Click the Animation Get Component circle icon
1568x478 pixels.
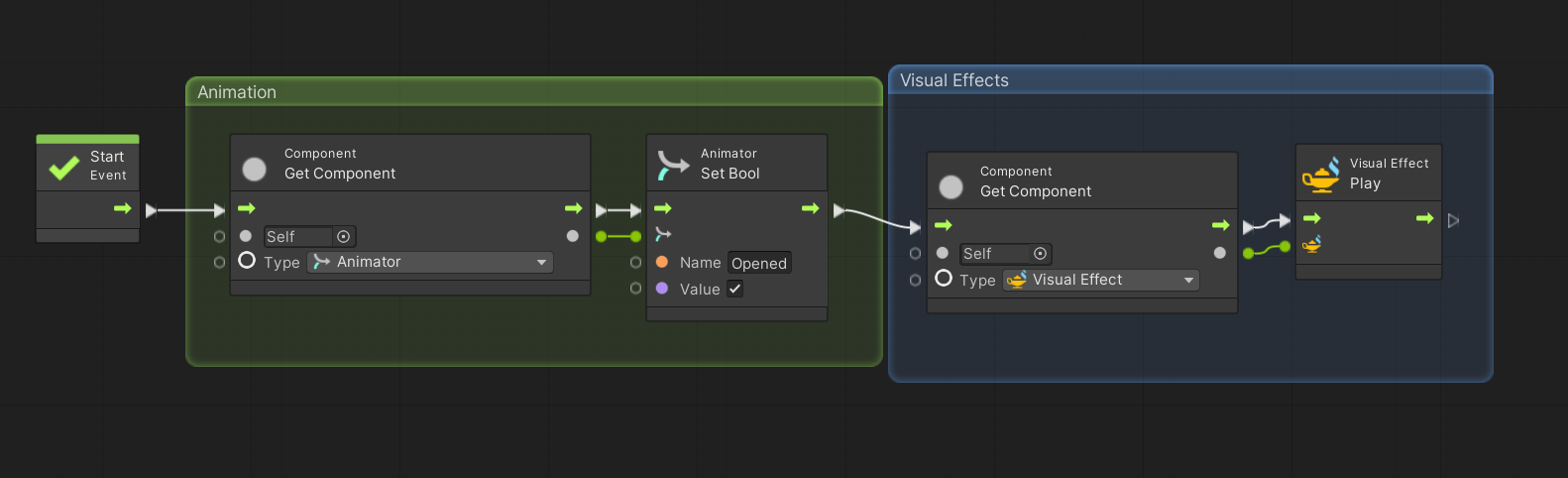(254, 170)
